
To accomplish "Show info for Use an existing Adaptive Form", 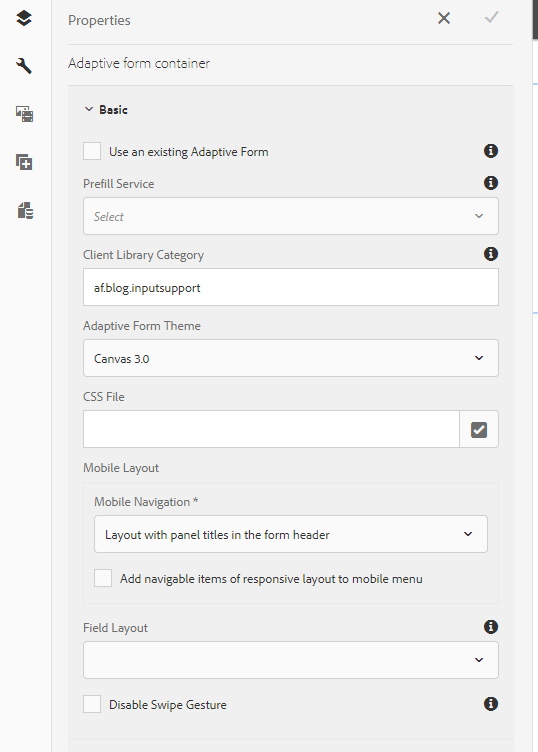I will pos(491,151).
